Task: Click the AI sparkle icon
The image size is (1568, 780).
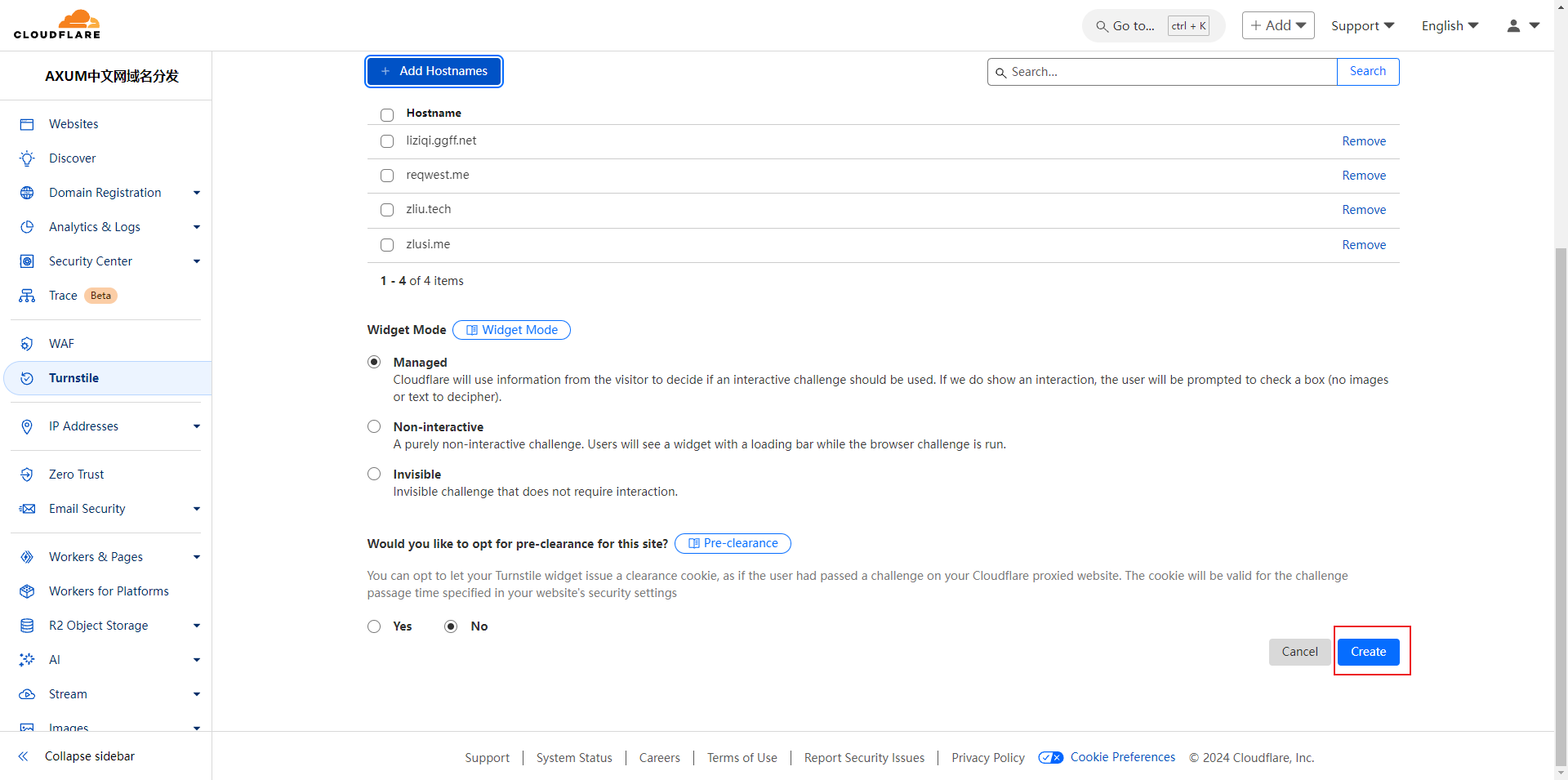Action: point(27,660)
